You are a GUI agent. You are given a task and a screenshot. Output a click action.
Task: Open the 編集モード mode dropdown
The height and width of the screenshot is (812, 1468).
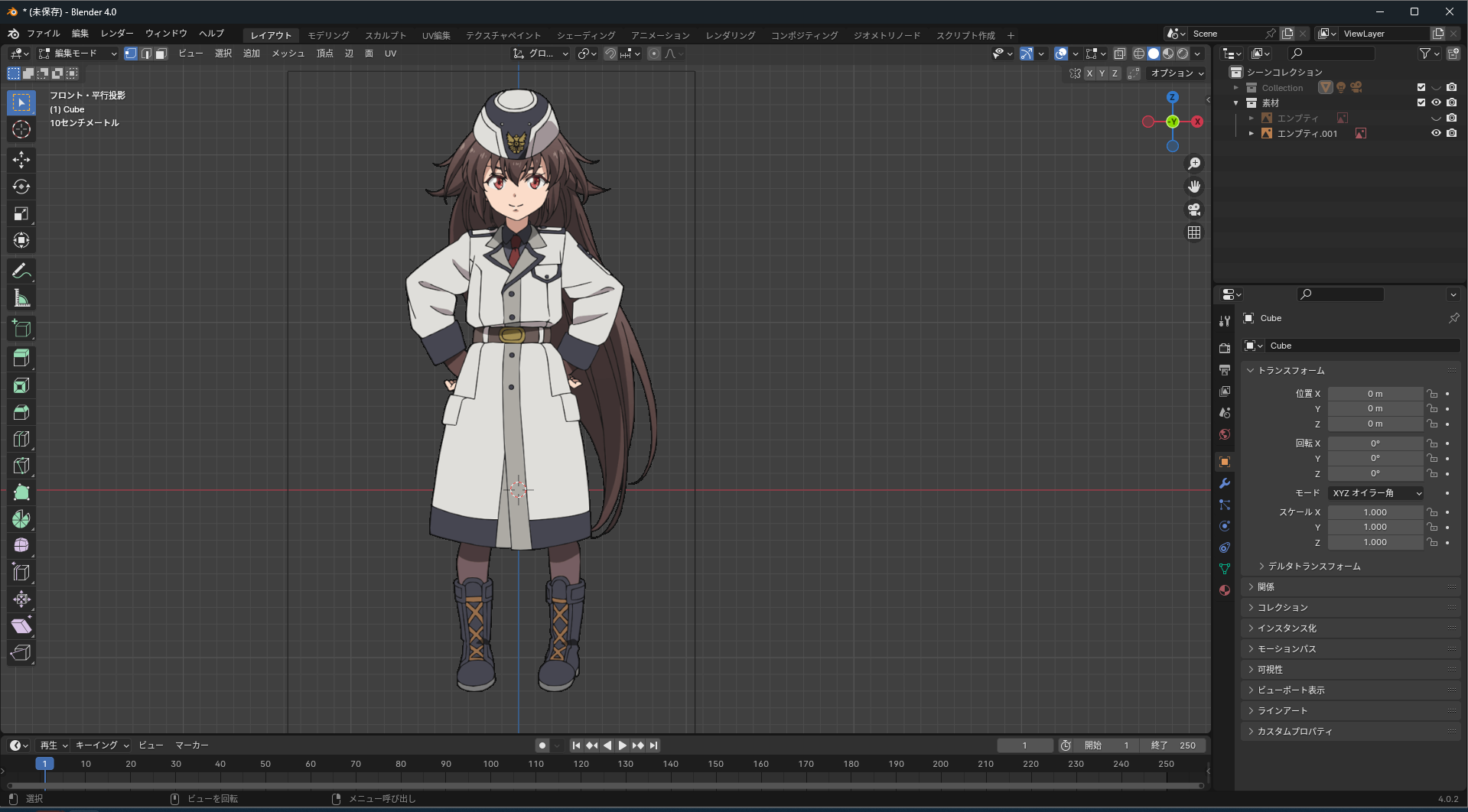[x=77, y=54]
